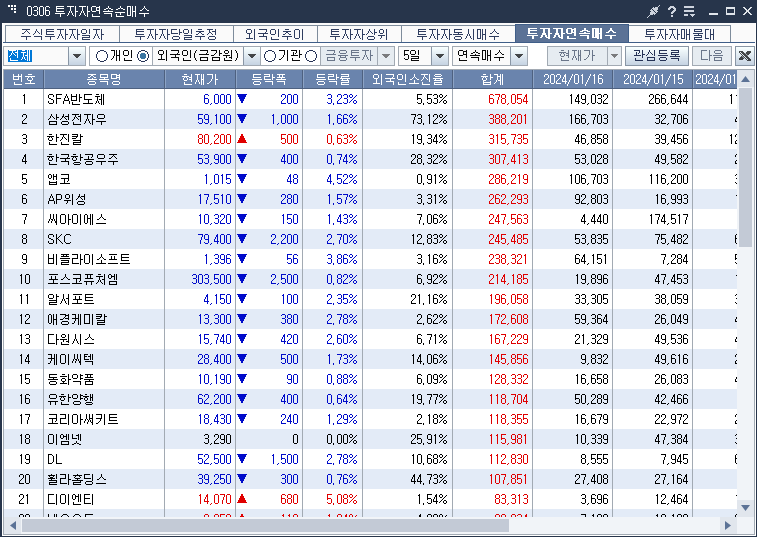Select 삼성전자우 stock name

pyautogui.click(x=77, y=119)
